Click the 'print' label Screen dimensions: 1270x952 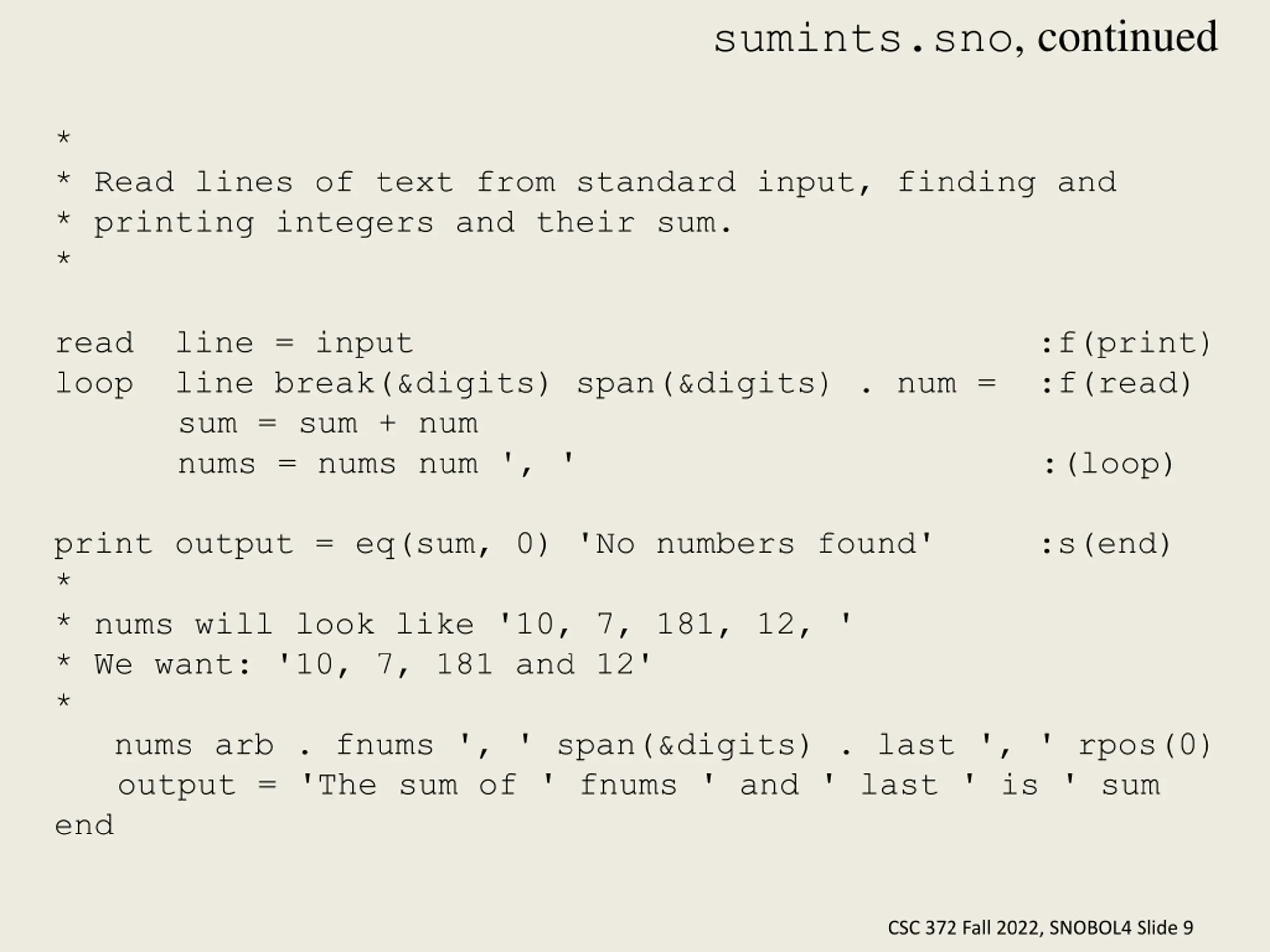(x=104, y=544)
